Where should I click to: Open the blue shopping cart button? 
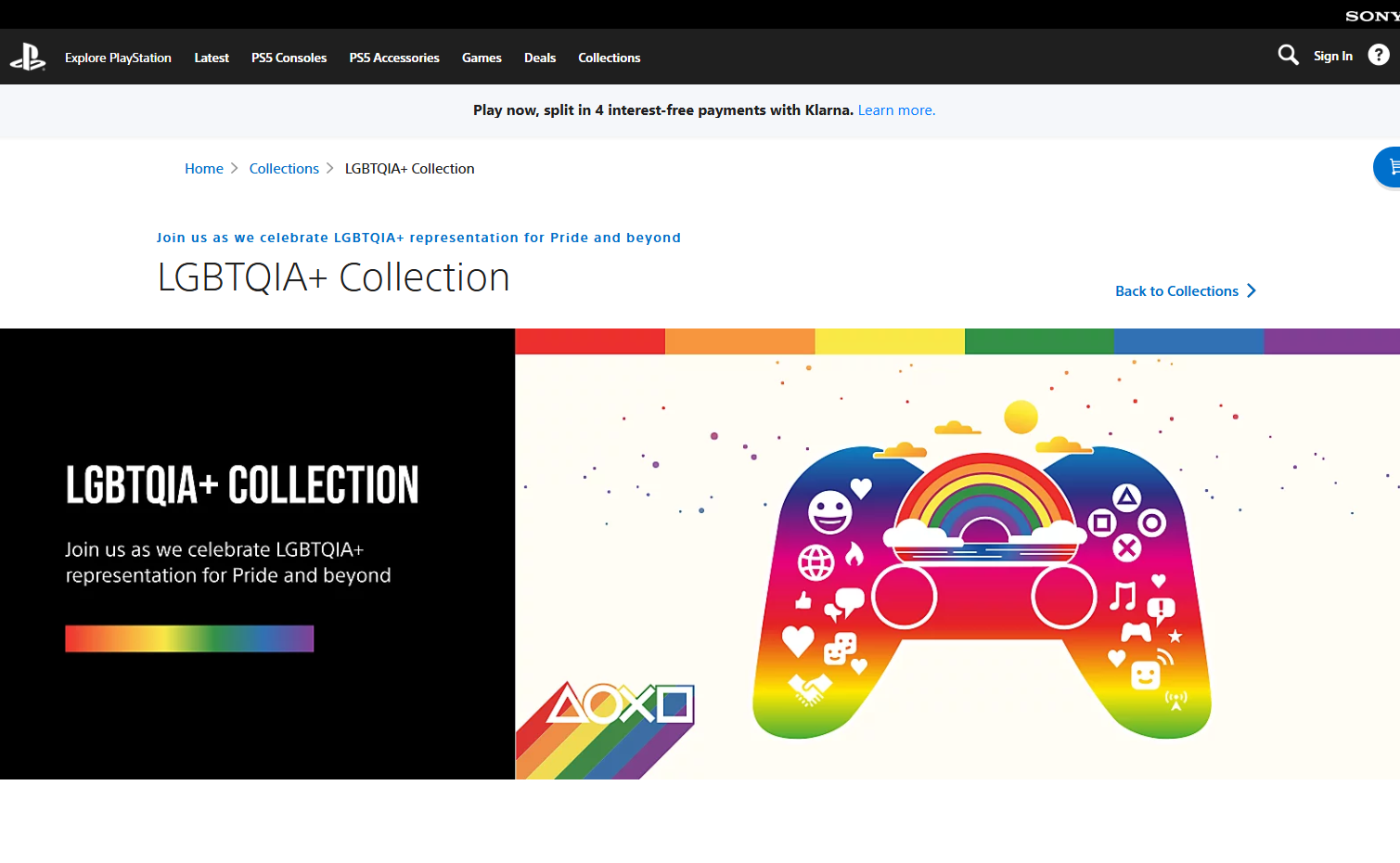1389,168
